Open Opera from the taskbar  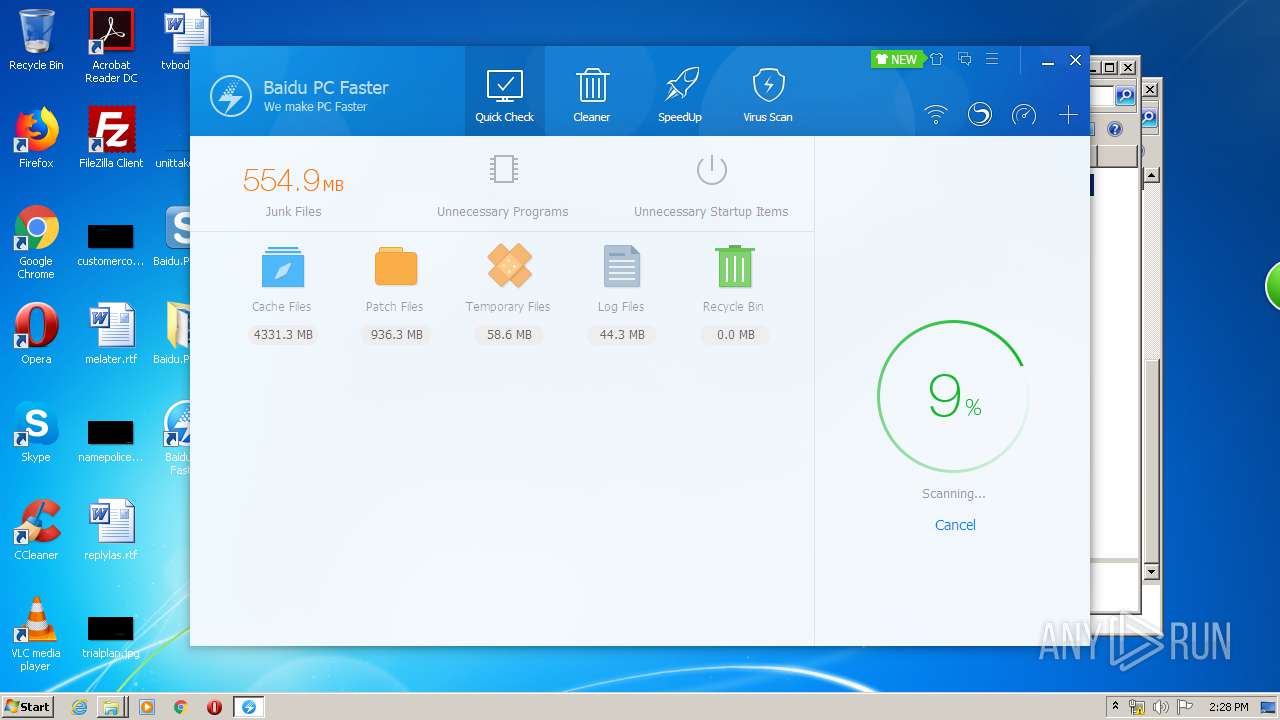214,707
